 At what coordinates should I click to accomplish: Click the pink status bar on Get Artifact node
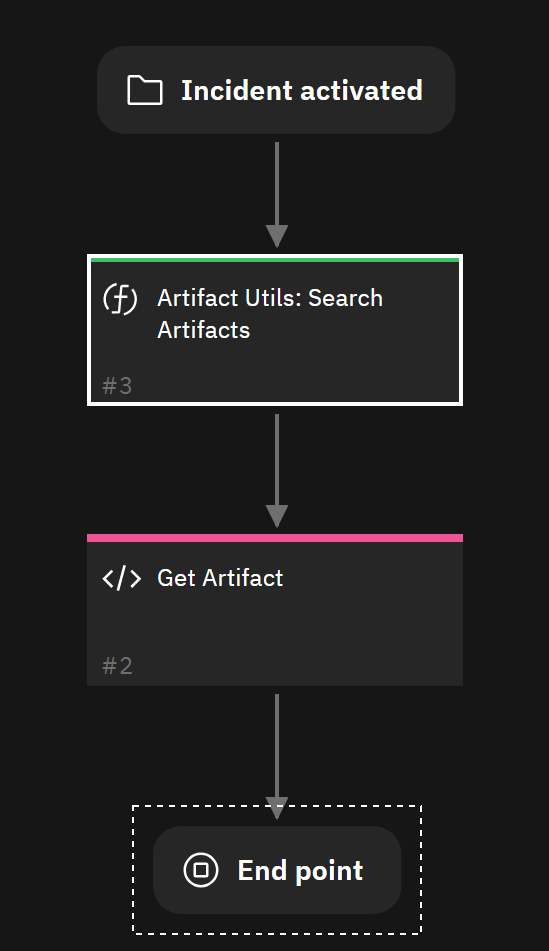pyautogui.click(x=275, y=538)
